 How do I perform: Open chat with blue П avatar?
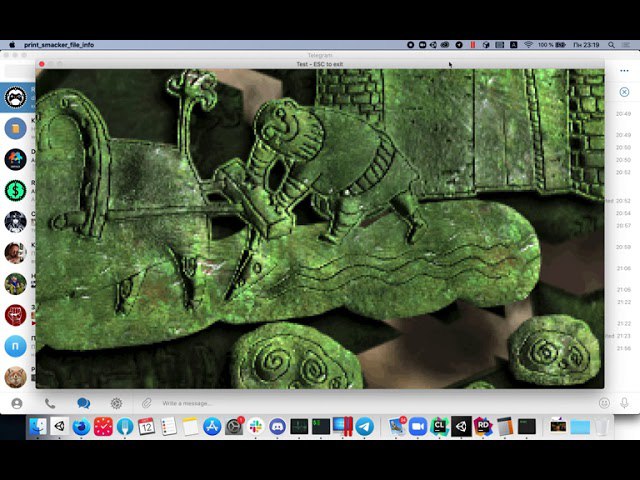pyautogui.click(x=16, y=347)
